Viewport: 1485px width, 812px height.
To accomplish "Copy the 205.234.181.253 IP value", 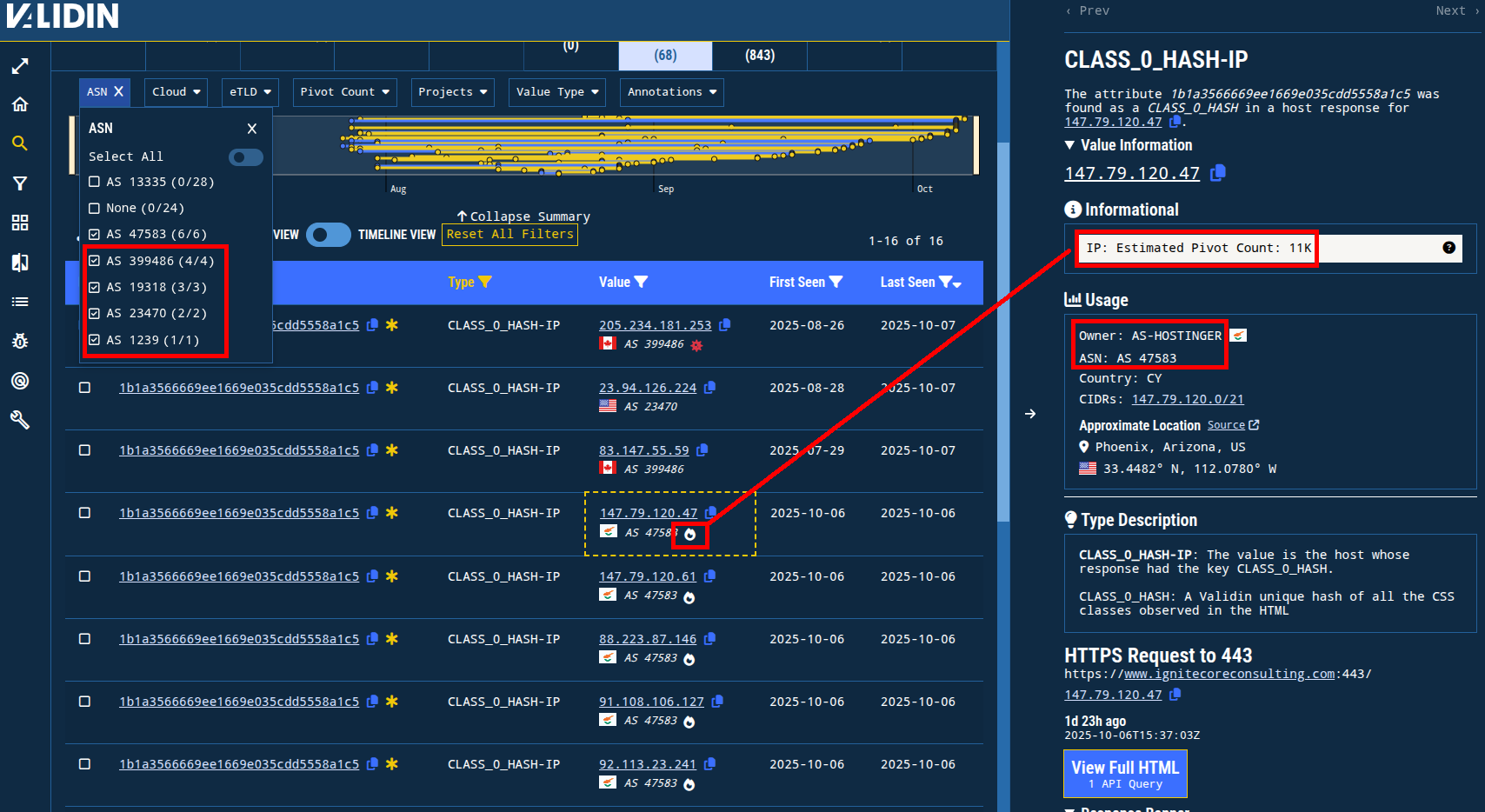I will pos(725,324).
